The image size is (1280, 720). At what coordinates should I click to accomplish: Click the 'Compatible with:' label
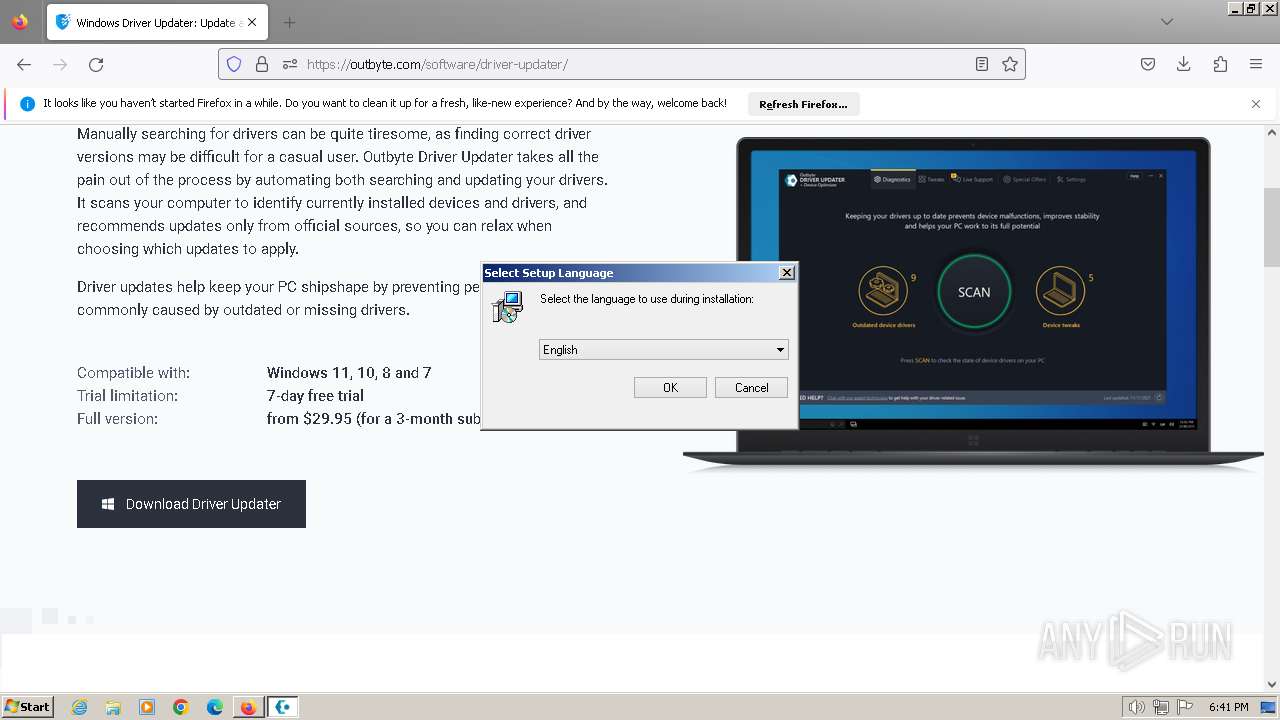(x=133, y=373)
